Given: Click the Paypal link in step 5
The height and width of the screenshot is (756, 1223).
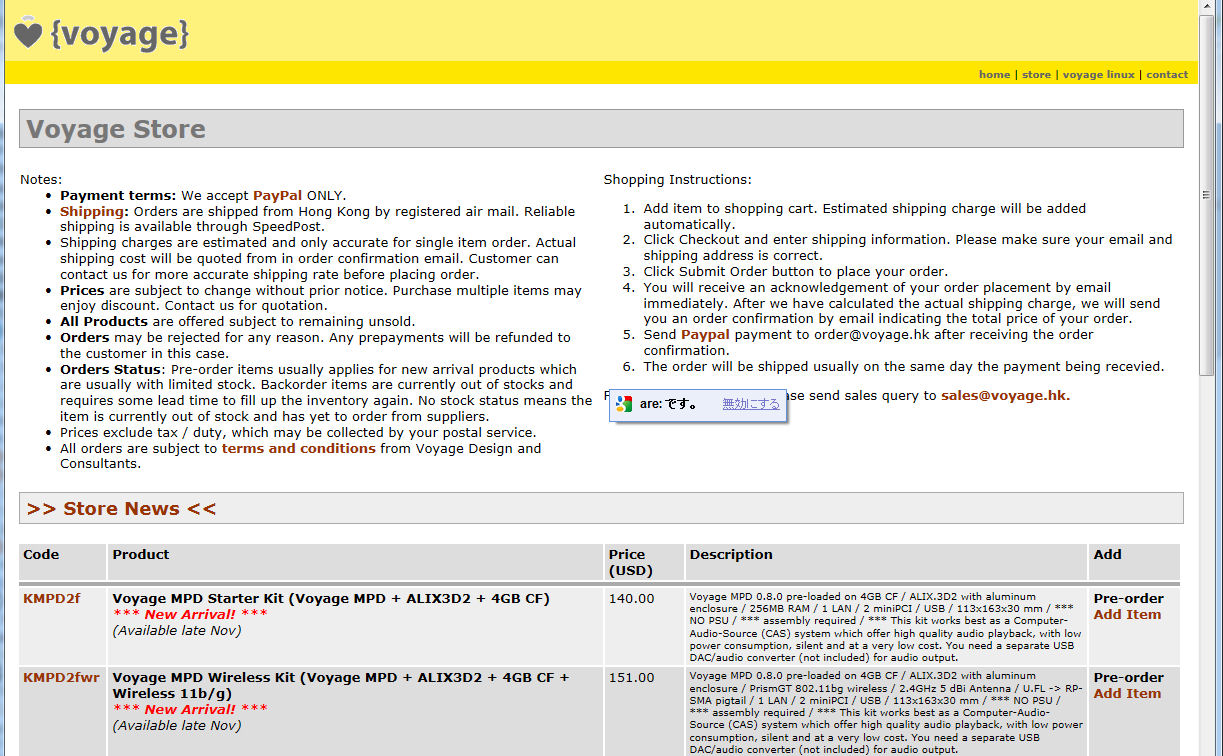Looking at the screenshot, I should (705, 334).
